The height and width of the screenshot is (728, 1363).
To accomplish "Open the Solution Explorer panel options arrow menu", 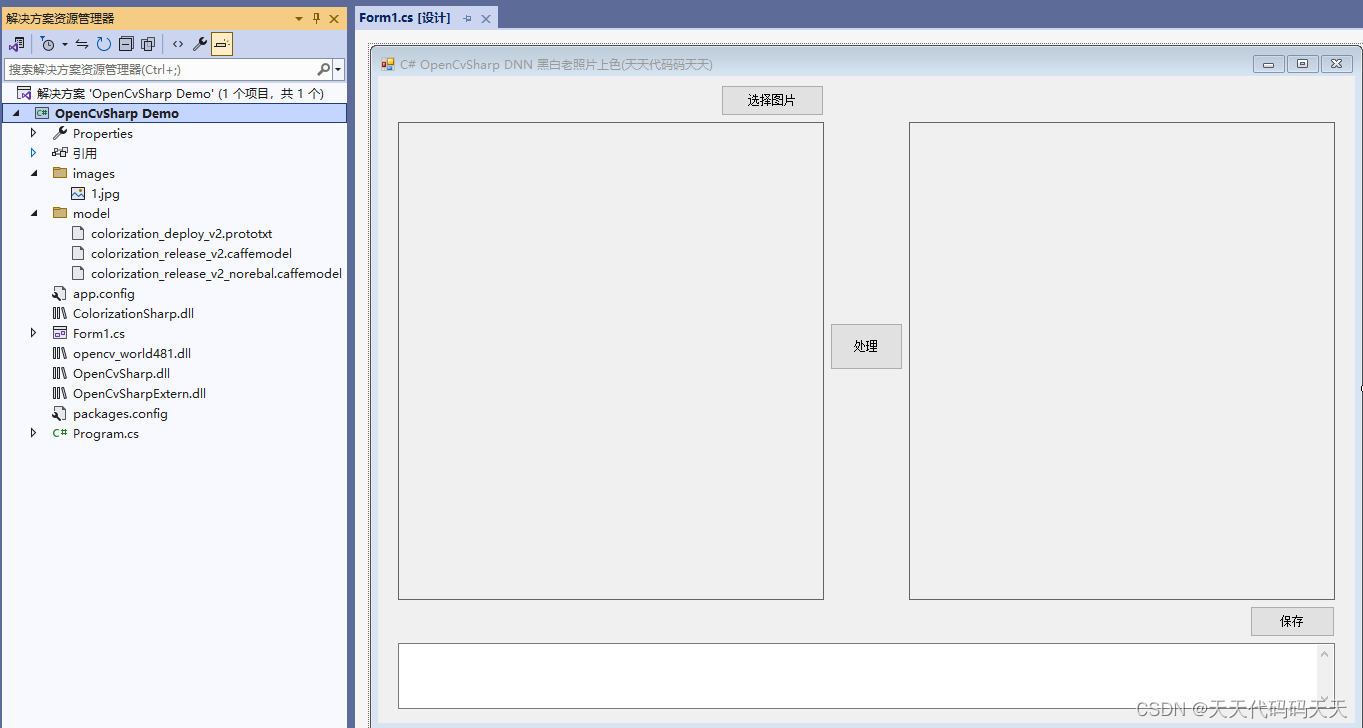I will [297, 17].
